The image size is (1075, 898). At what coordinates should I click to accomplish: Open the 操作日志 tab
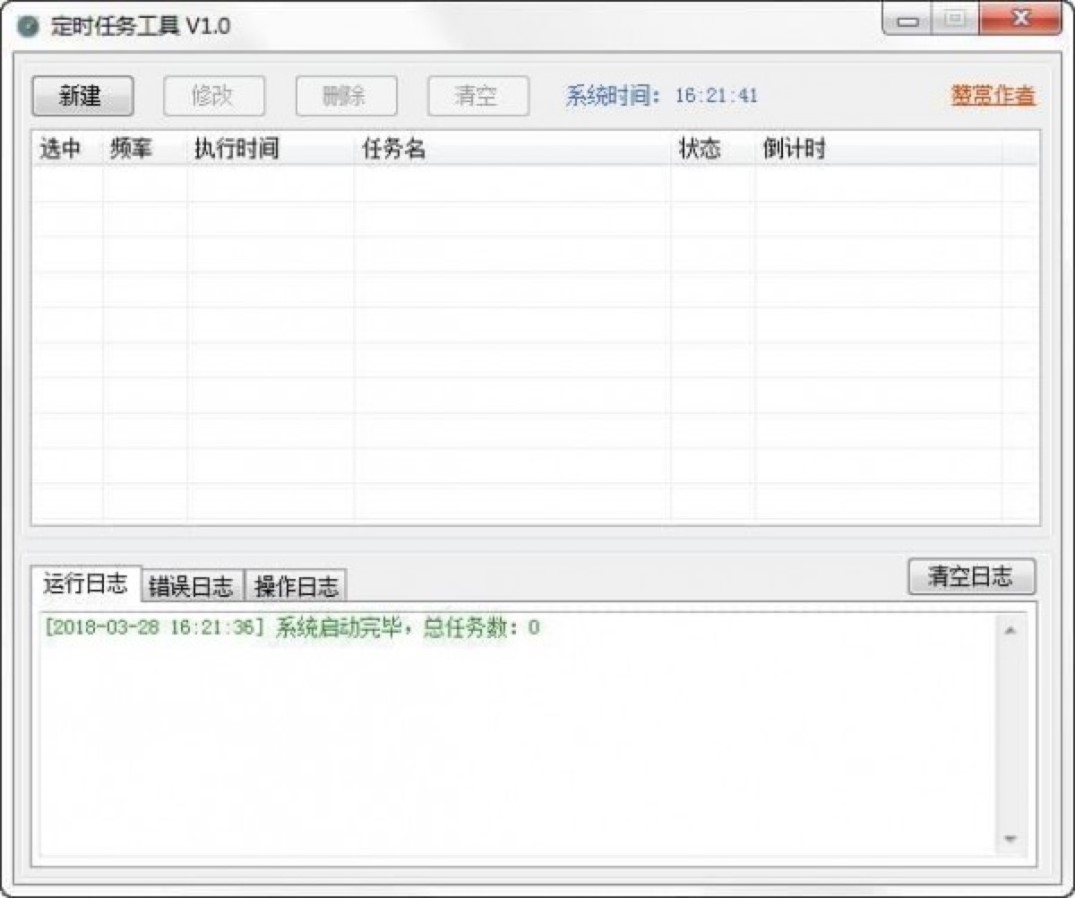[296, 586]
